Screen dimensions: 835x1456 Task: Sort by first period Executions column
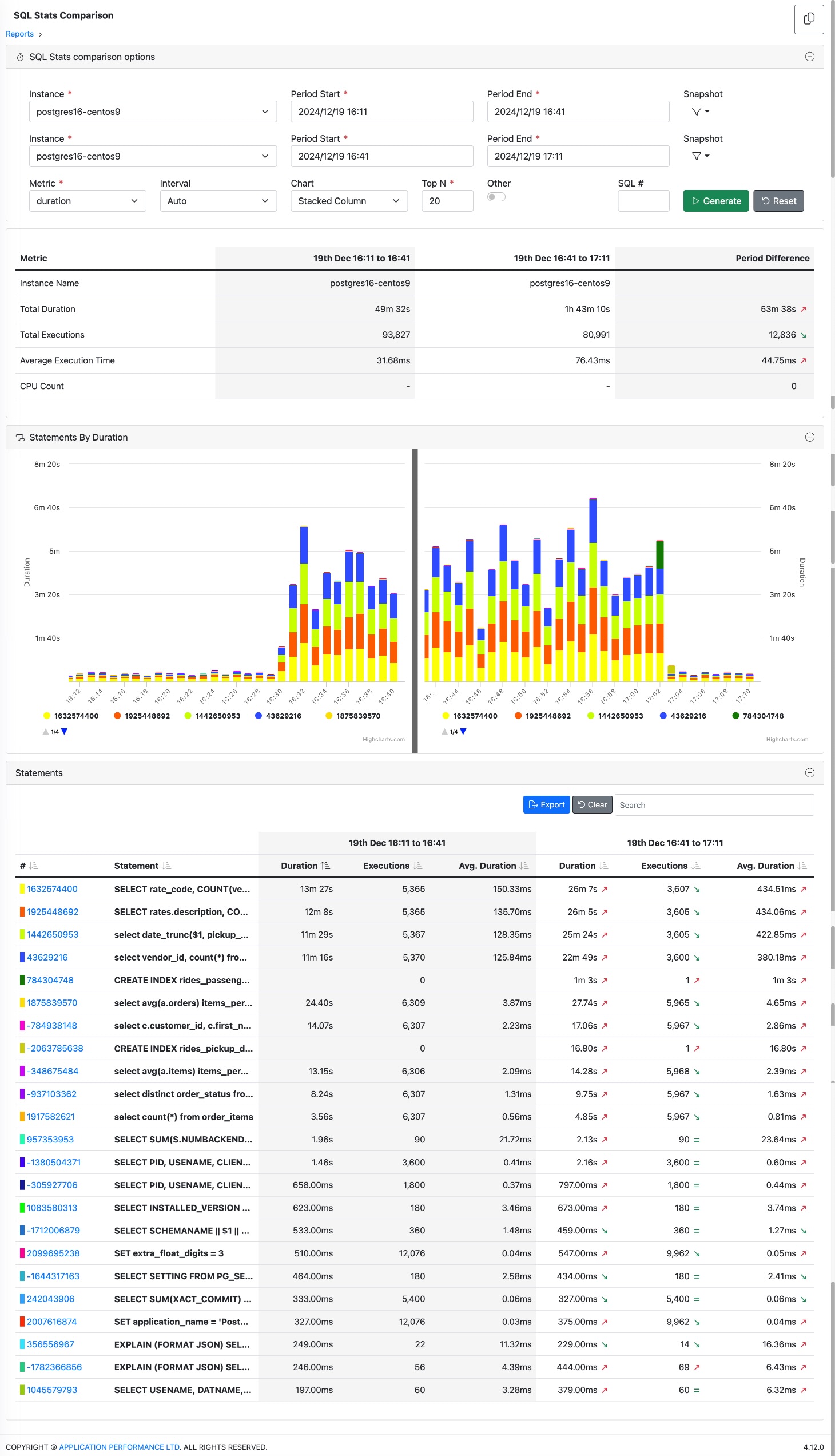tap(392, 865)
